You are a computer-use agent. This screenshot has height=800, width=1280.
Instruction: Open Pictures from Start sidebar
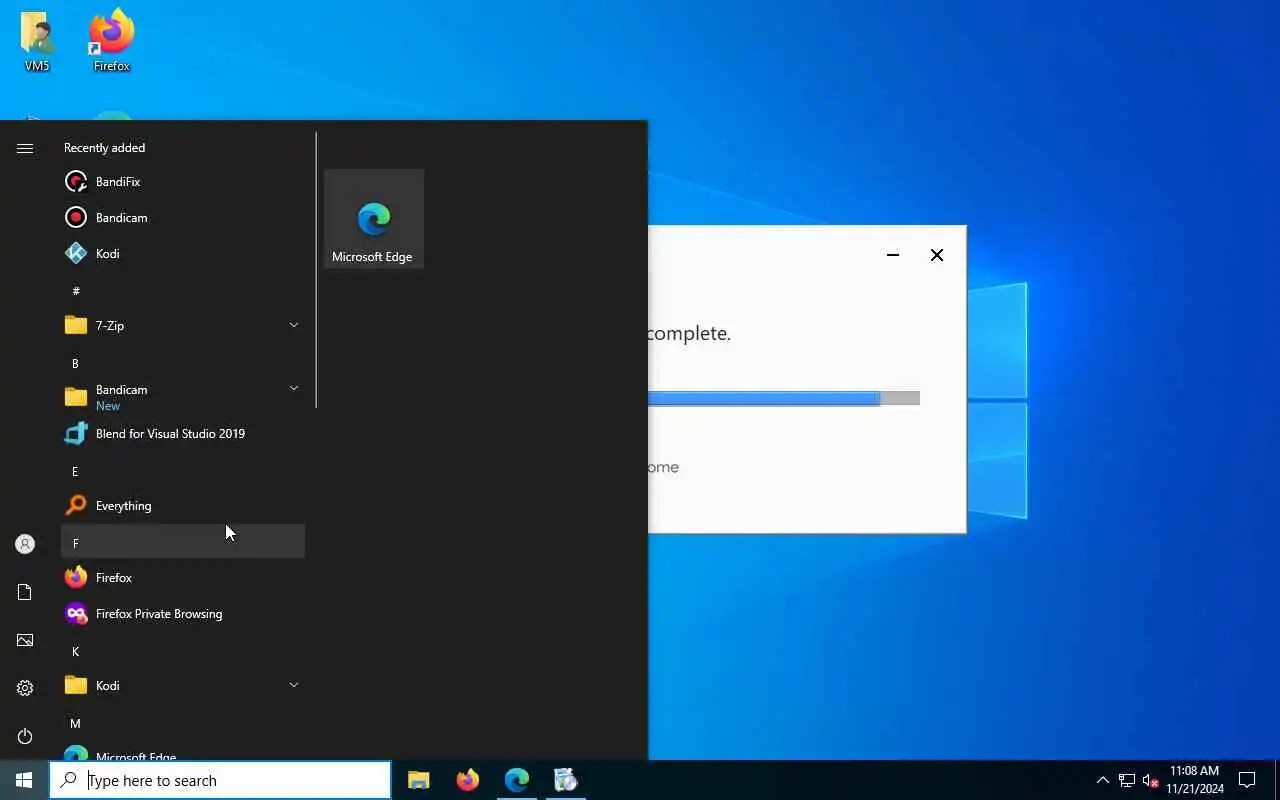click(x=25, y=640)
